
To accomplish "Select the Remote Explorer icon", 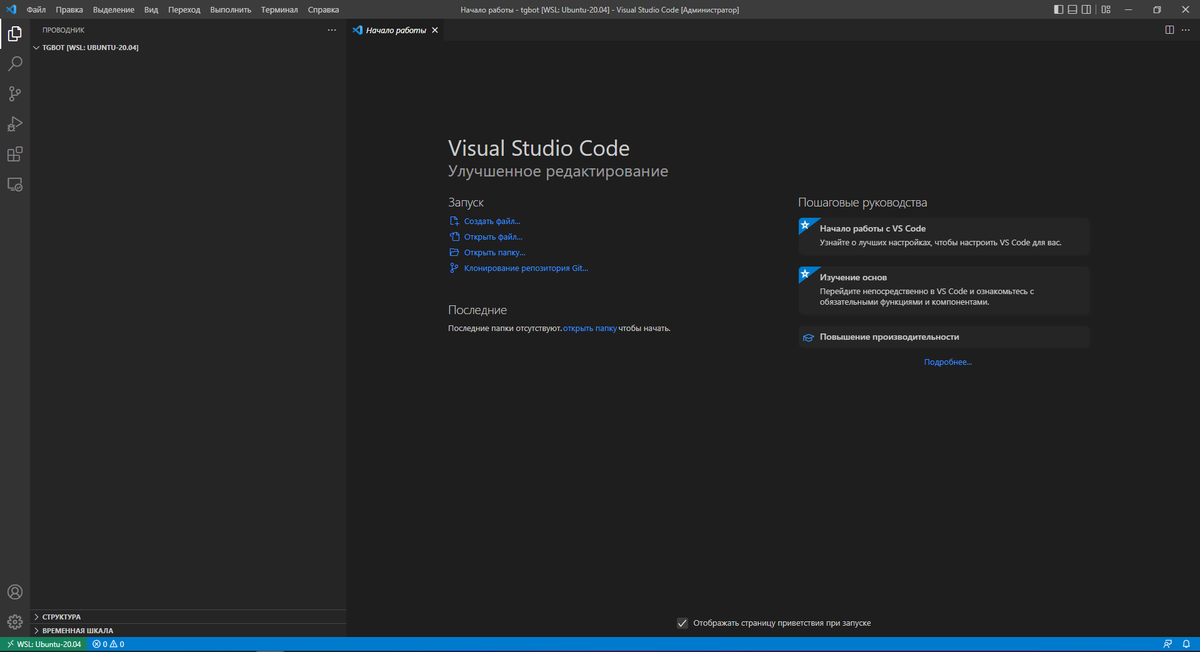I will 14,184.
